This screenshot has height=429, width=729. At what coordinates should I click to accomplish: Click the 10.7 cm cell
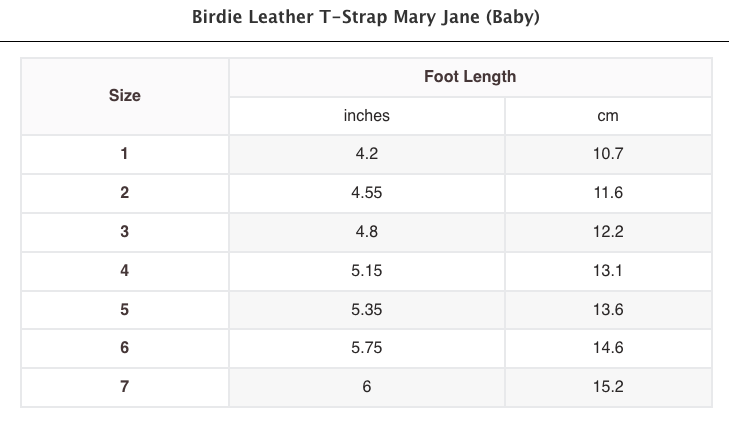pos(607,154)
